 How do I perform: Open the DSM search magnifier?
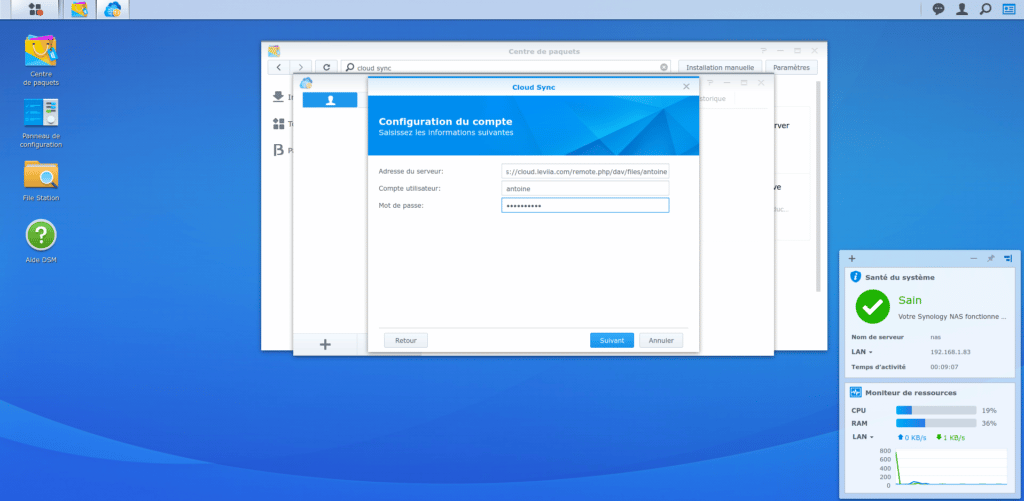[985, 9]
